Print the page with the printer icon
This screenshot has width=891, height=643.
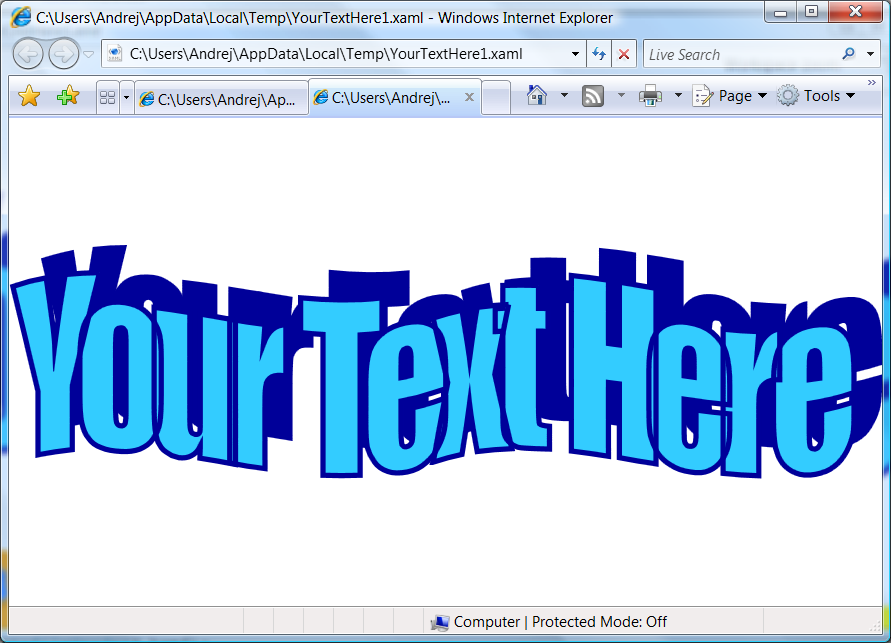[x=651, y=95]
